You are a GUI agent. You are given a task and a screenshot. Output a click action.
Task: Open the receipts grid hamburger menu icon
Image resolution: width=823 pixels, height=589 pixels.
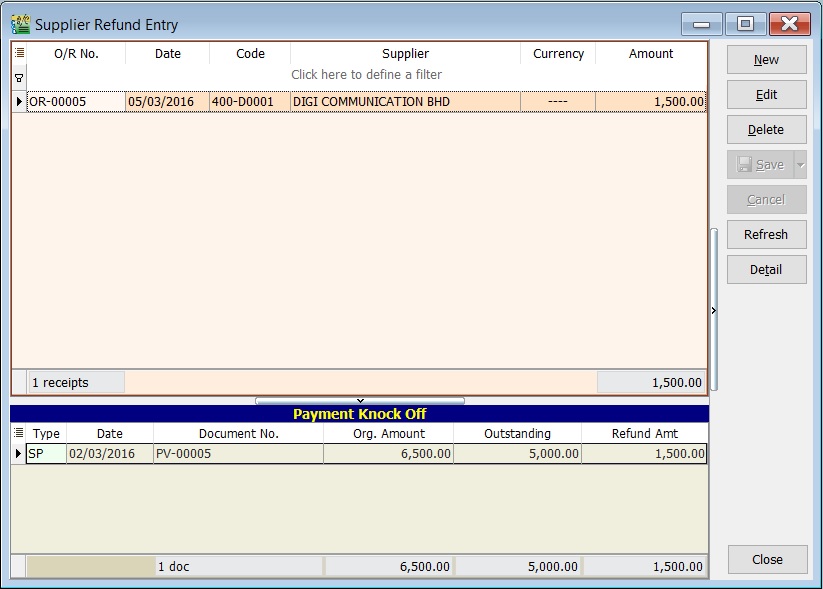[x=20, y=53]
